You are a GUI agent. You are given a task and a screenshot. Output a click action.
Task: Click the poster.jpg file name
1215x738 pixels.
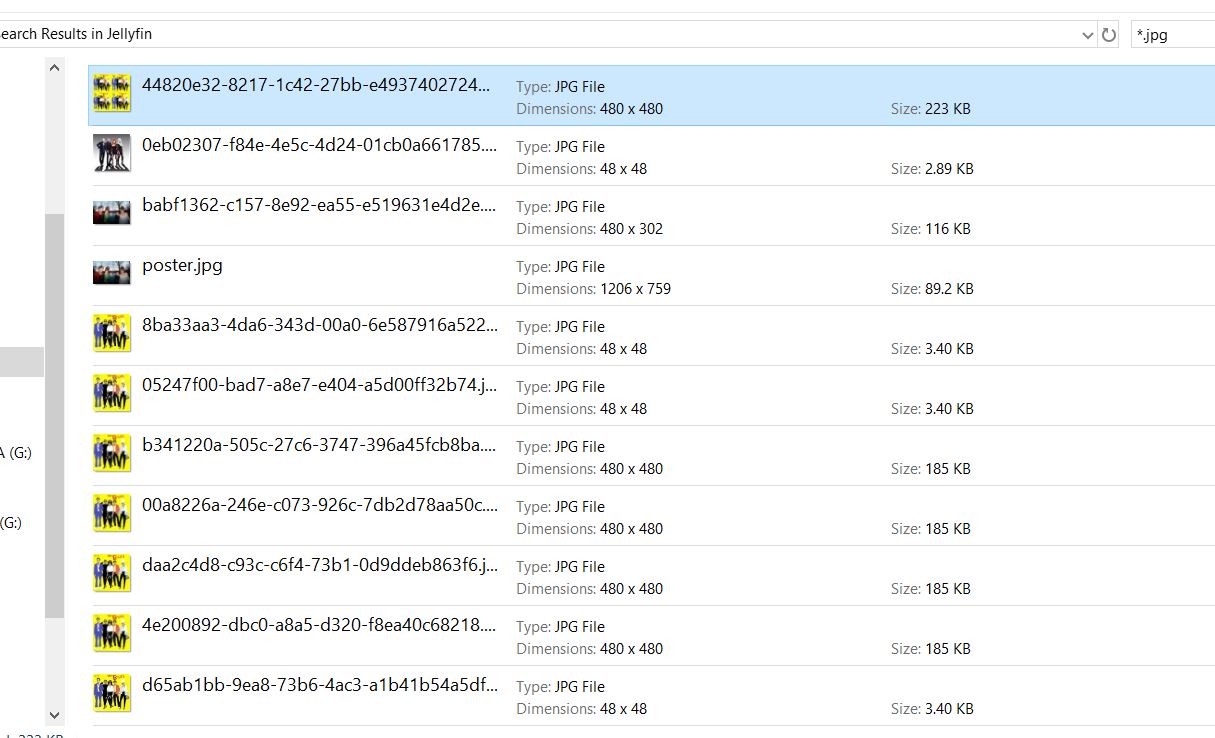click(x=182, y=265)
